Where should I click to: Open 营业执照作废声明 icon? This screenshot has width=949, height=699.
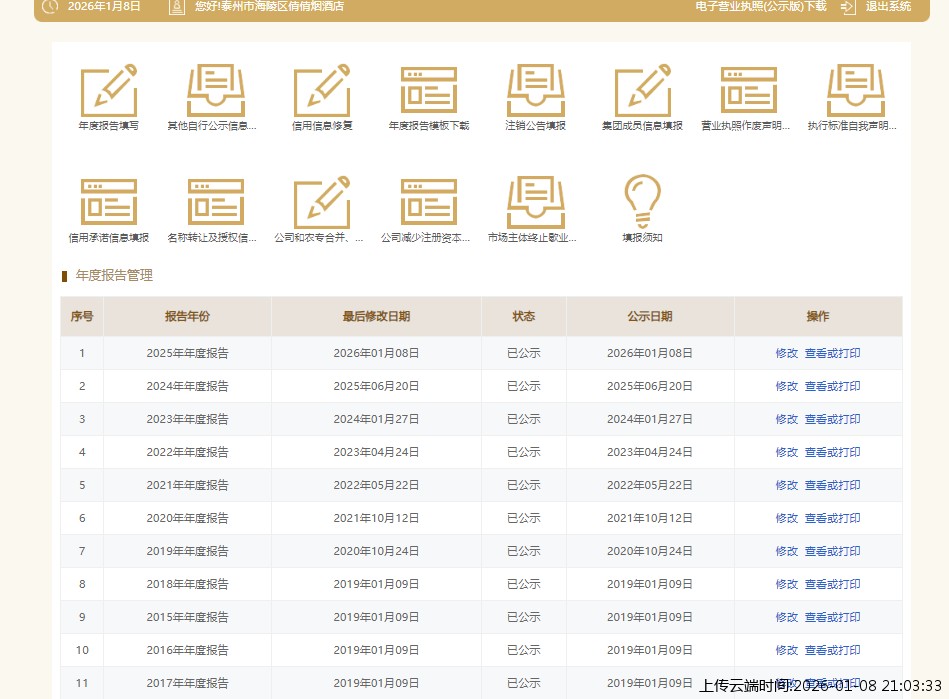tap(748, 91)
